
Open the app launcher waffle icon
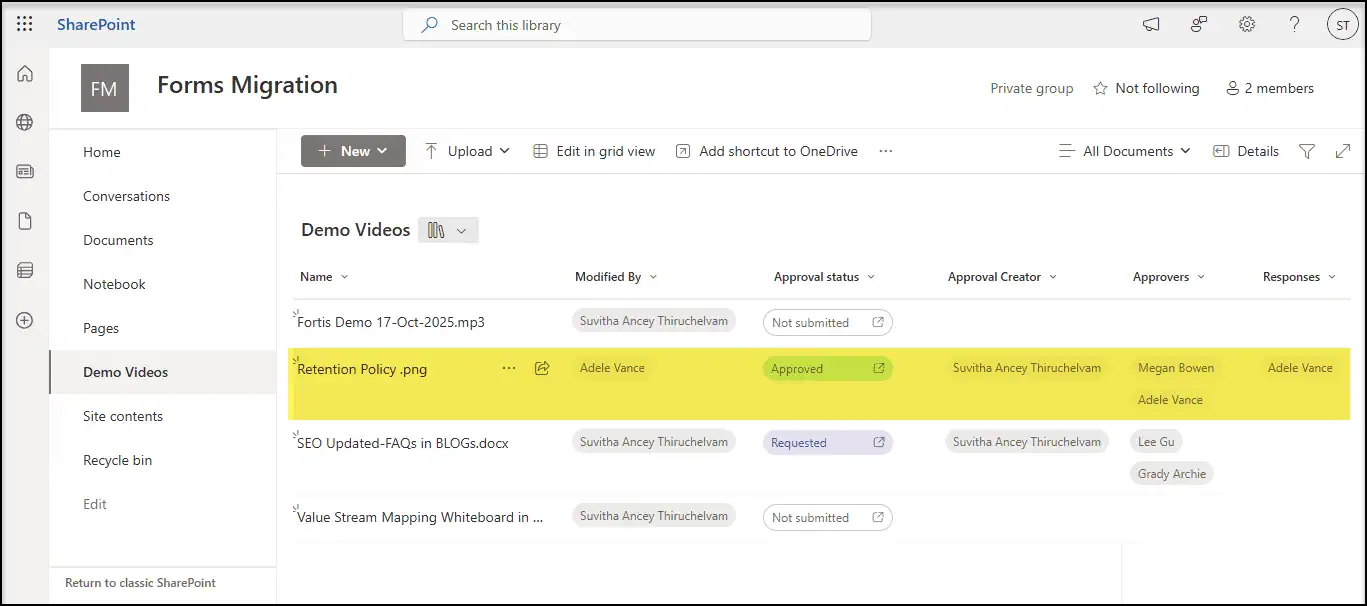tap(24, 24)
